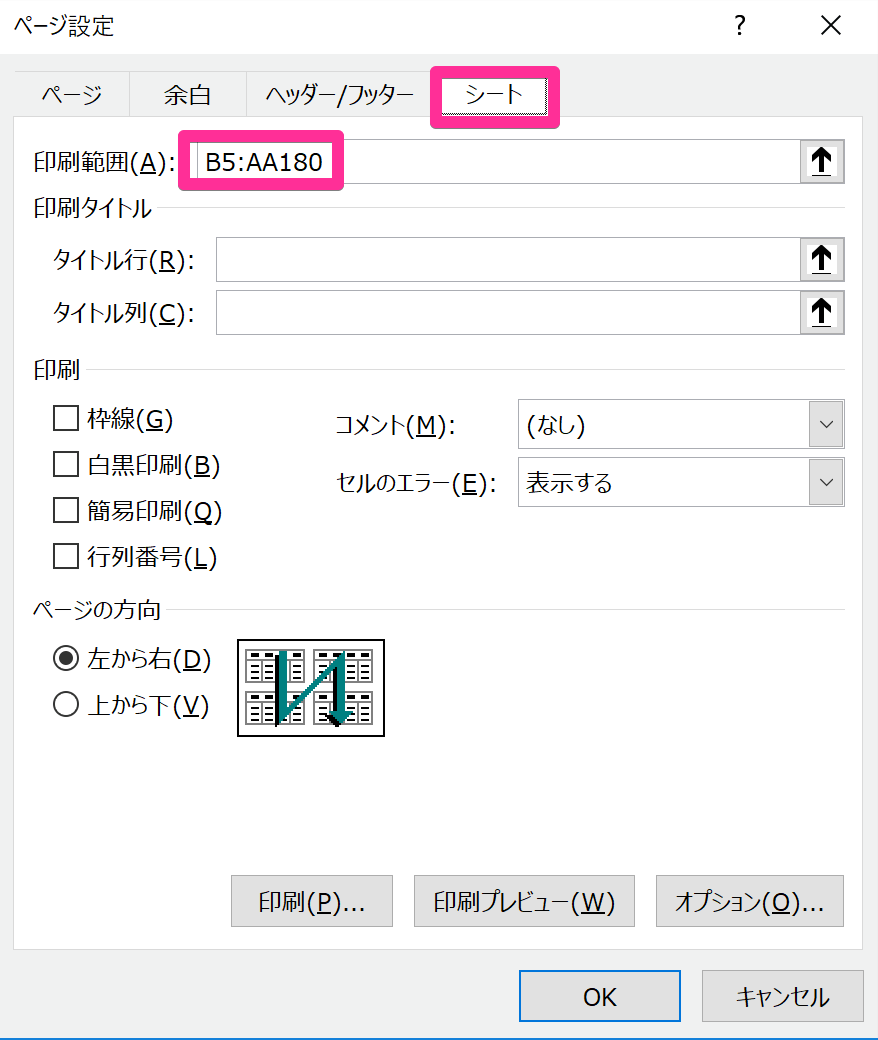The width and height of the screenshot is (878, 1040).
Task: Enable the 枠線 checkbox
Action: click(x=66, y=419)
